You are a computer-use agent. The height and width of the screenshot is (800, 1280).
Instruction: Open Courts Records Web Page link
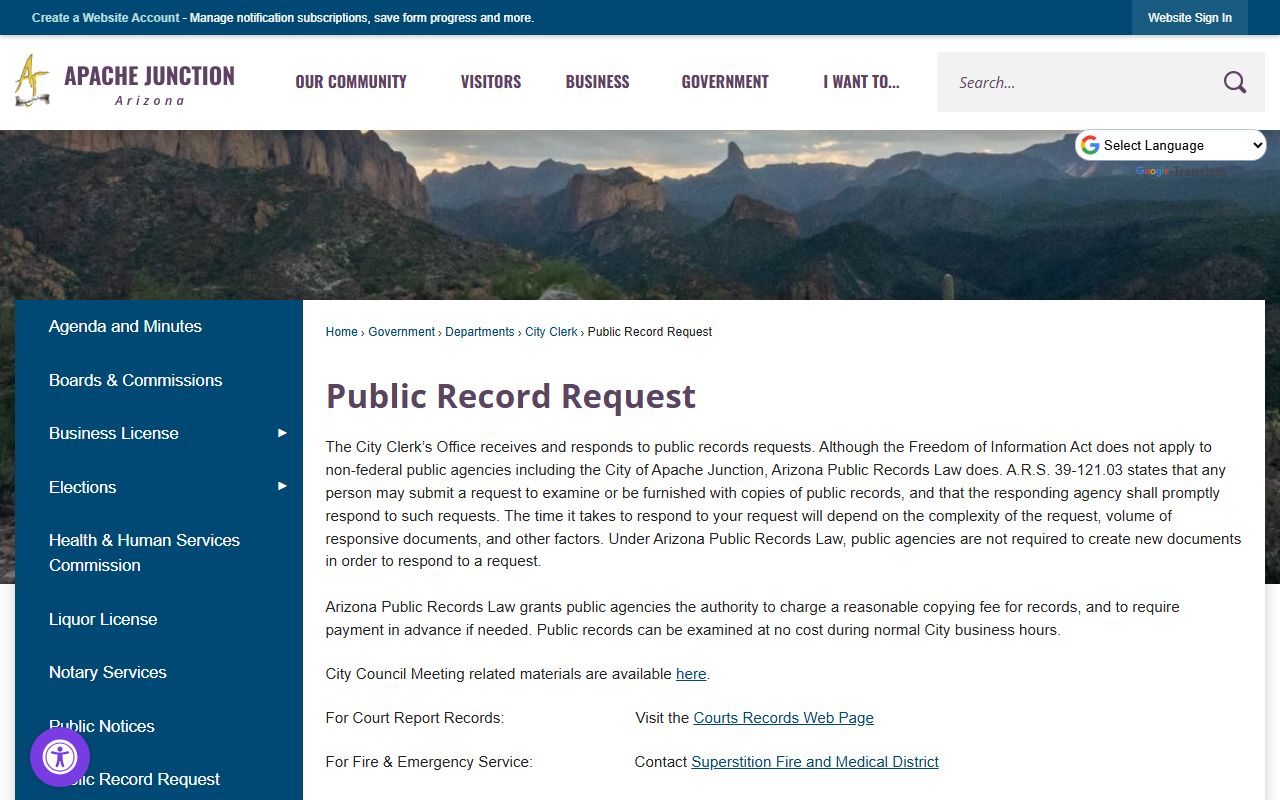pyautogui.click(x=783, y=718)
